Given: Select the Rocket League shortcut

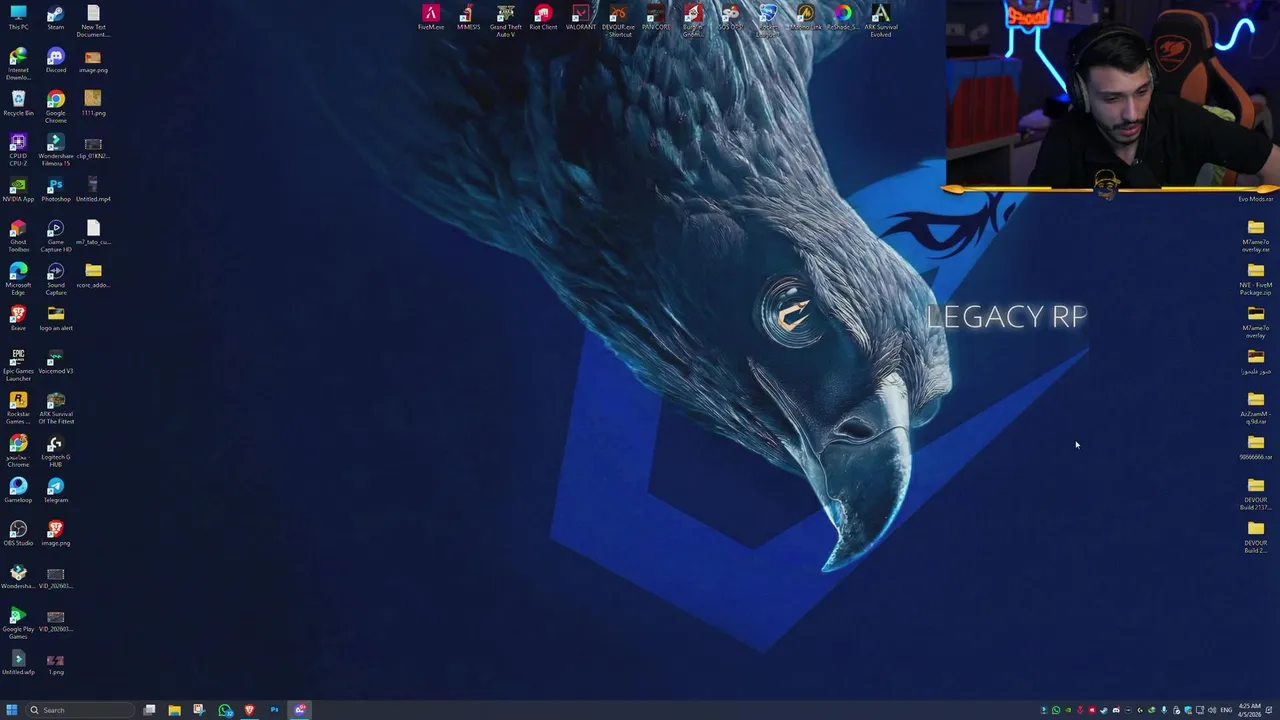Looking at the screenshot, I should 768,20.
